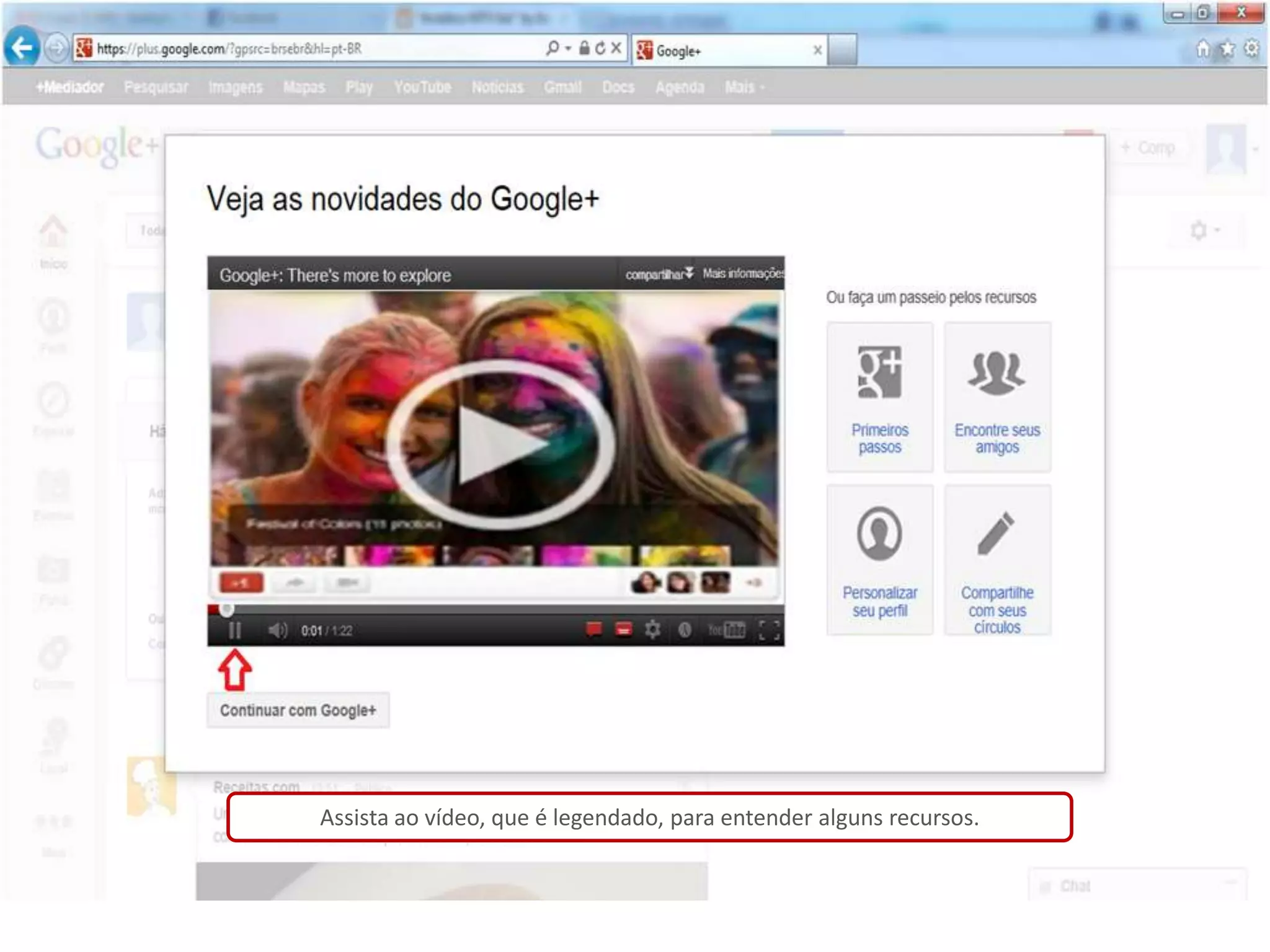Click Primeiros passos tile
This screenshot has height=952, width=1270.
(879, 397)
